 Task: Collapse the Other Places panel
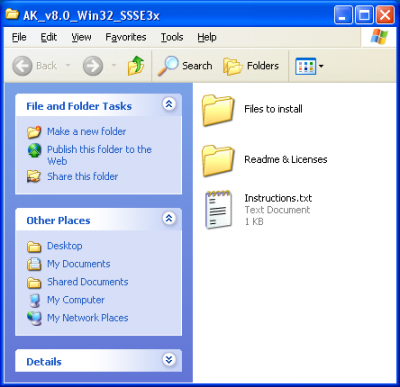click(169, 218)
